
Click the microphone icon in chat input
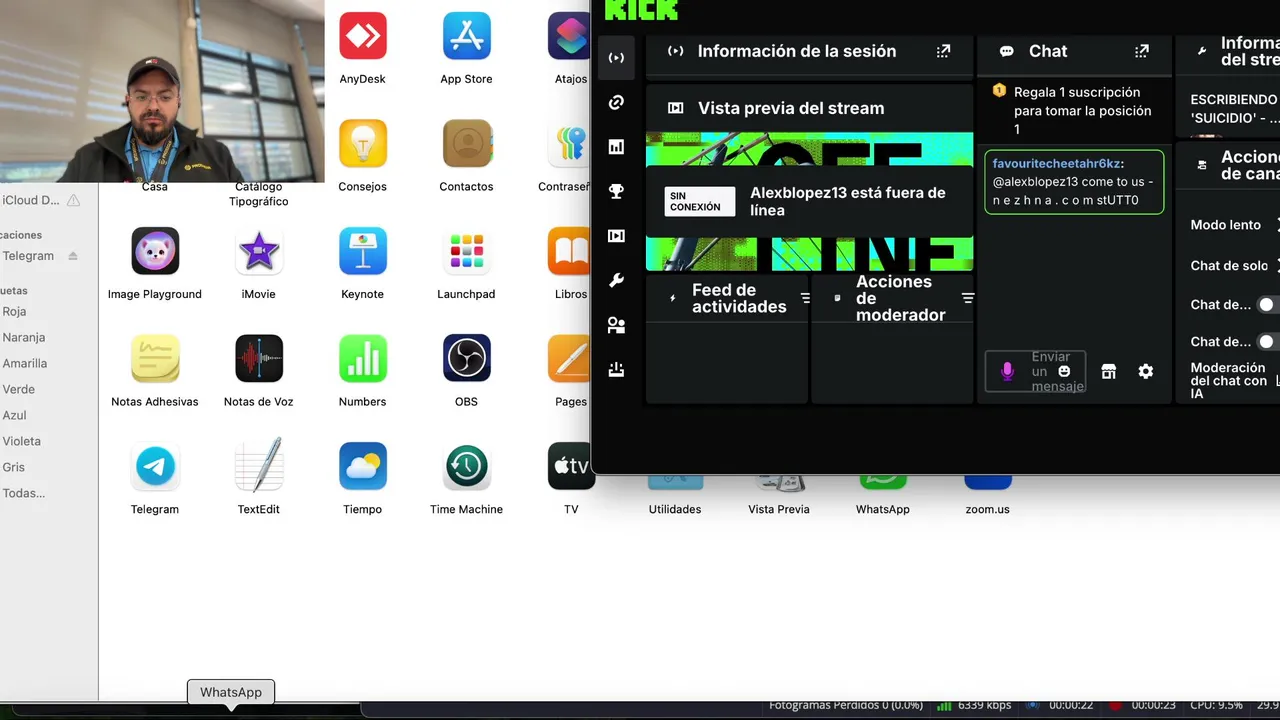(1007, 371)
